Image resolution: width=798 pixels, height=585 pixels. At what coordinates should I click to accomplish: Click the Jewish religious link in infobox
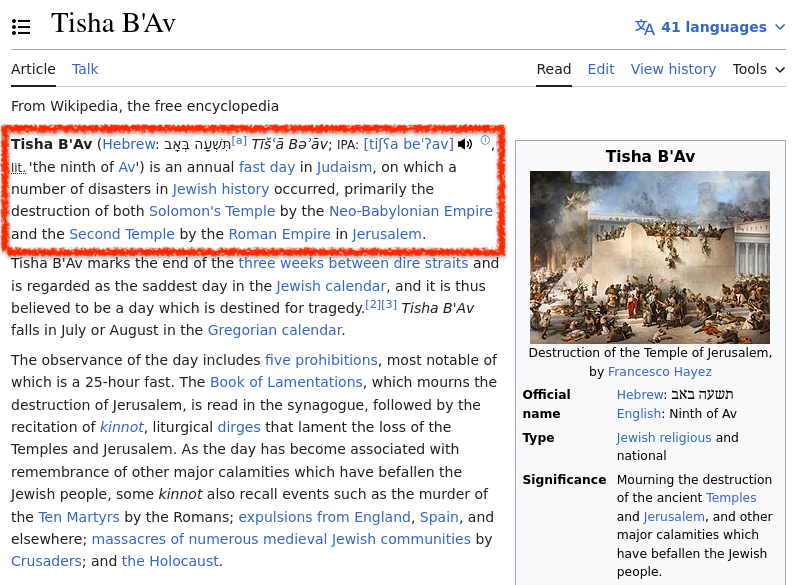pyautogui.click(x=664, y=437)
